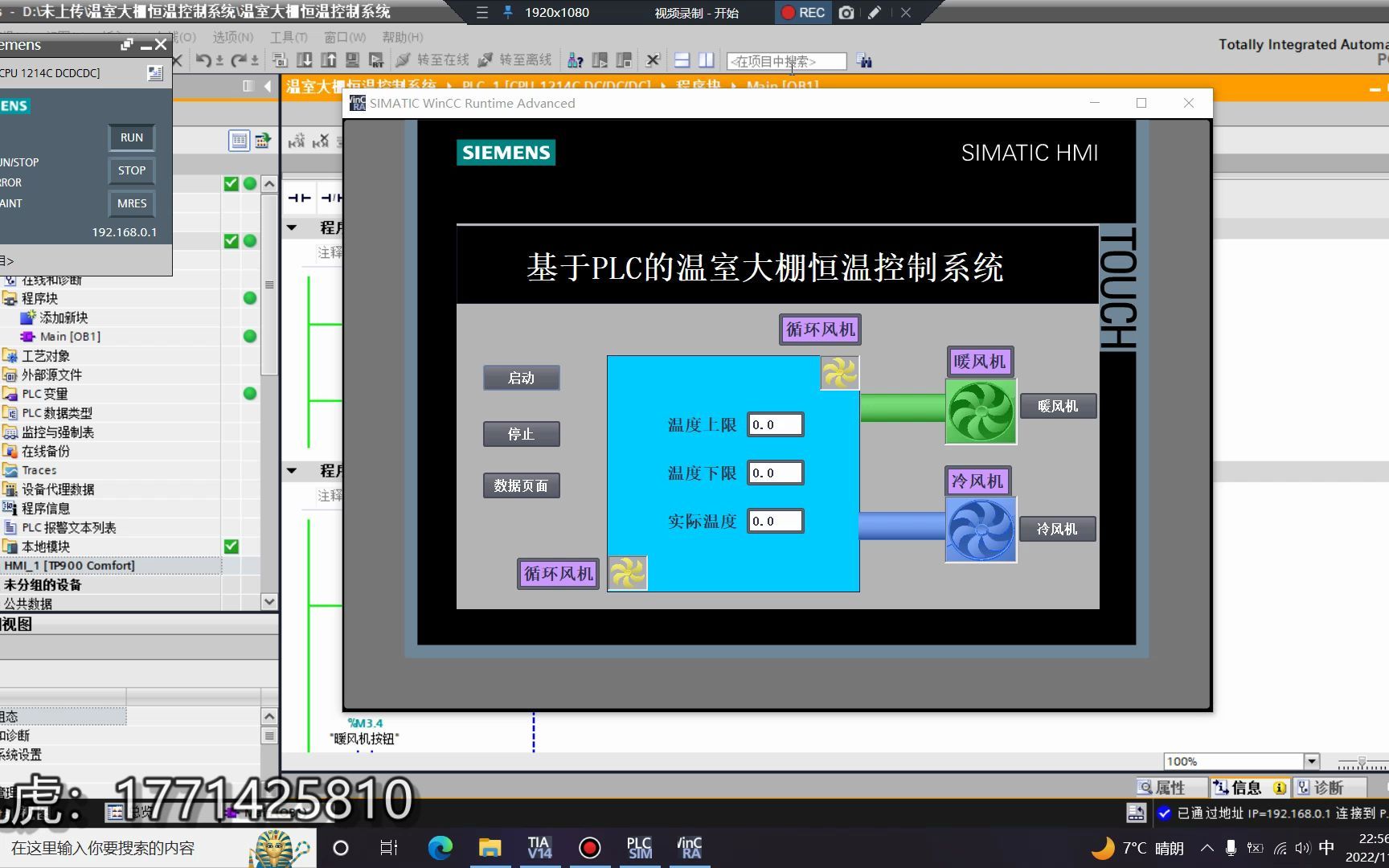Open the 帮助(H) menu

coord(403,37)
